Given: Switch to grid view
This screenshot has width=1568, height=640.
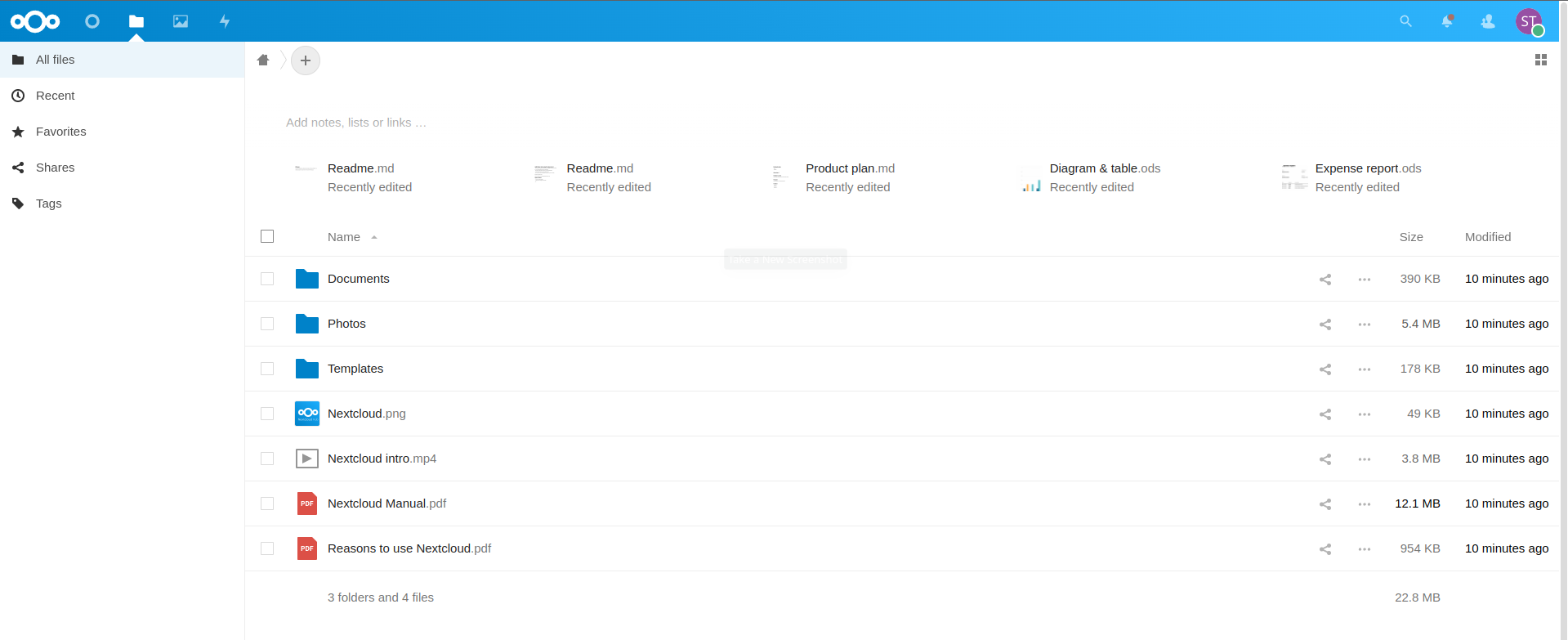Looking at the screenshot, I should (x=1541, y=60).
